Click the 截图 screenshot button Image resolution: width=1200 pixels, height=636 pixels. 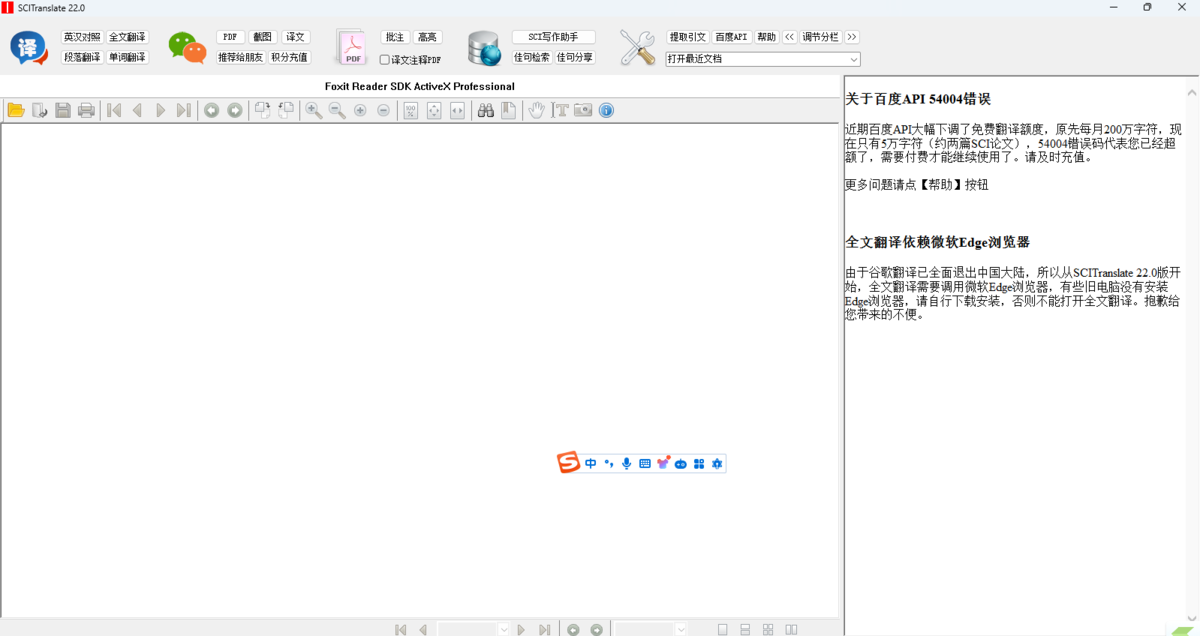[x=262, y=37]
